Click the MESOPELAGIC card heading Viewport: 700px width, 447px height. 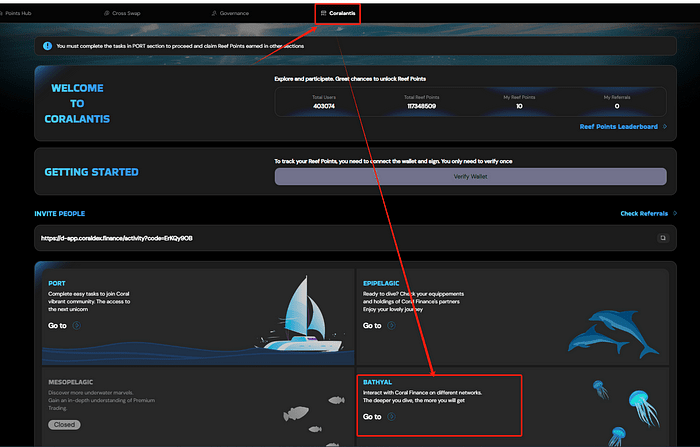pyautogui.click(x=71, y=382)
